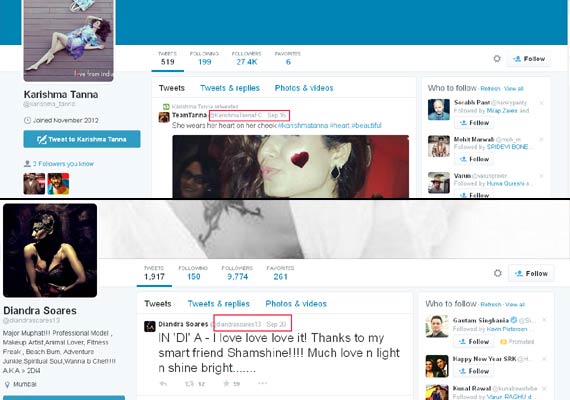Click retweet icon under Diandra Soares tweet
The image size is (570, 400).
(x=189, y=384)
